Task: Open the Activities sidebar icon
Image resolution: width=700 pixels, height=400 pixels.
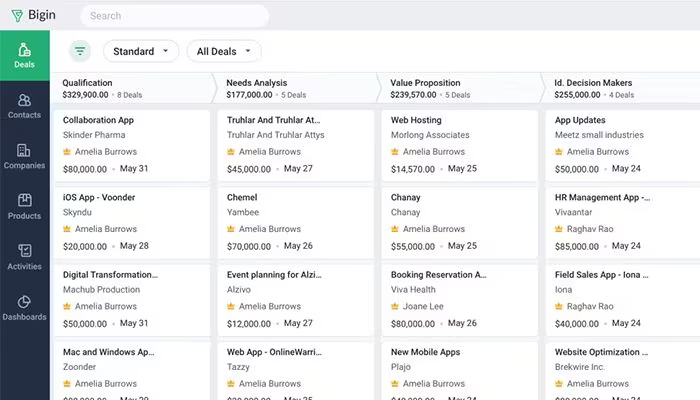Action: point(25,250)
